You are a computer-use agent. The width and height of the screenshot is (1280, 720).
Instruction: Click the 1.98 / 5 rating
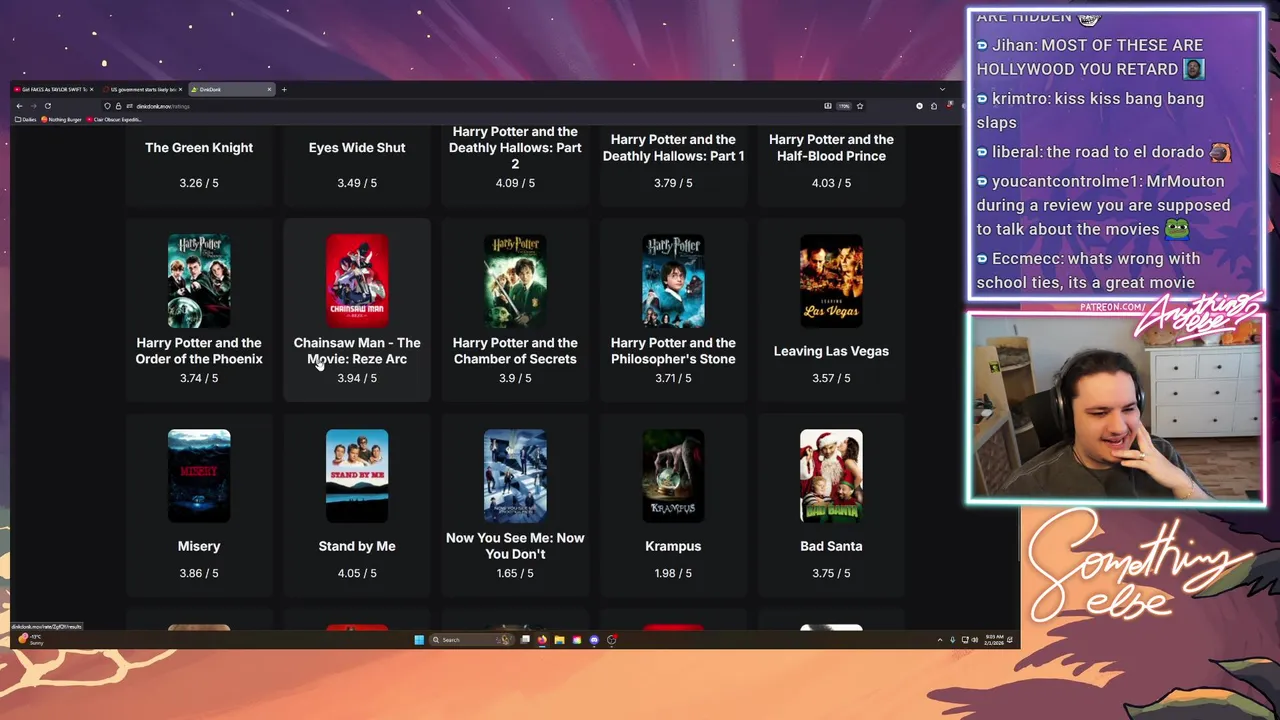point(673,573)
